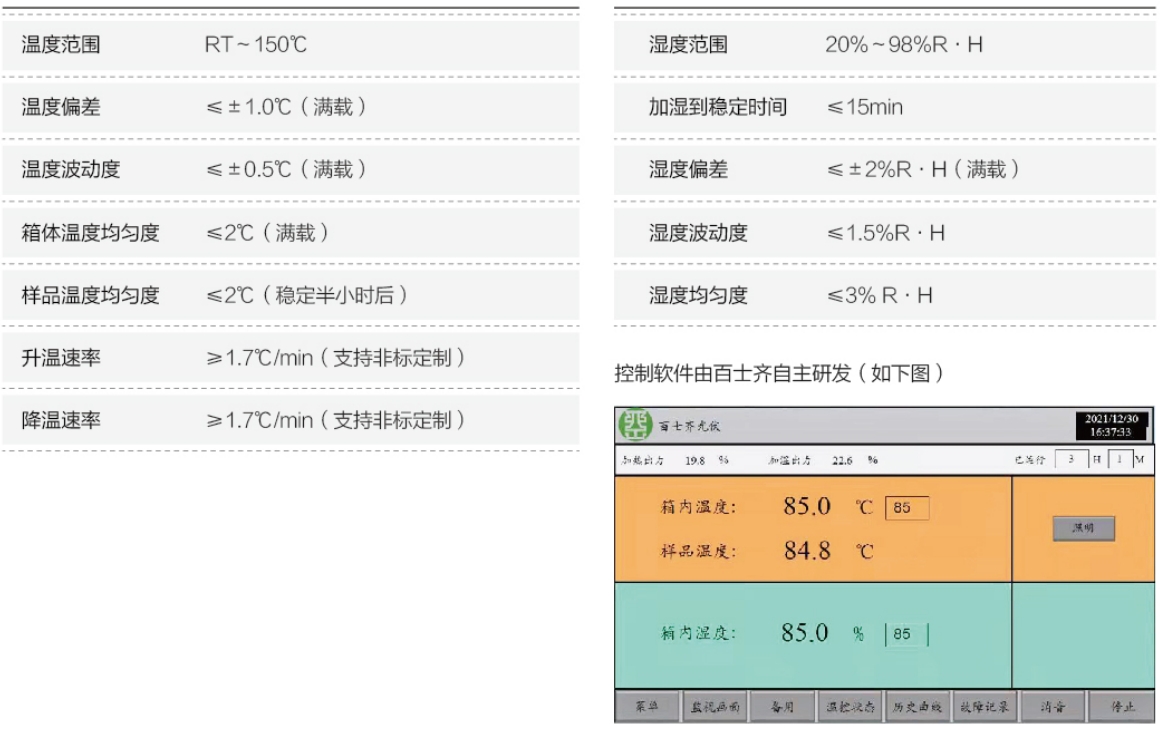Image resolution: width=1160 pixels, height=731 pixels.
Task: Mute the alarm with 消音
Action: coord(1052,706)
